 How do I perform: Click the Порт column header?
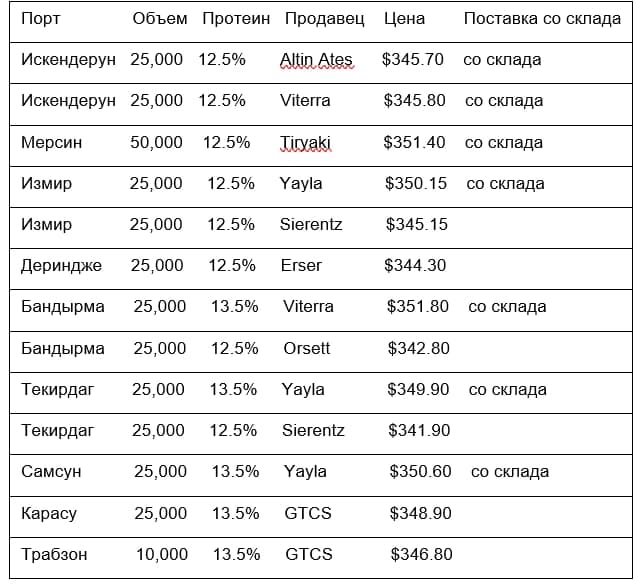(x=41, y=19)
